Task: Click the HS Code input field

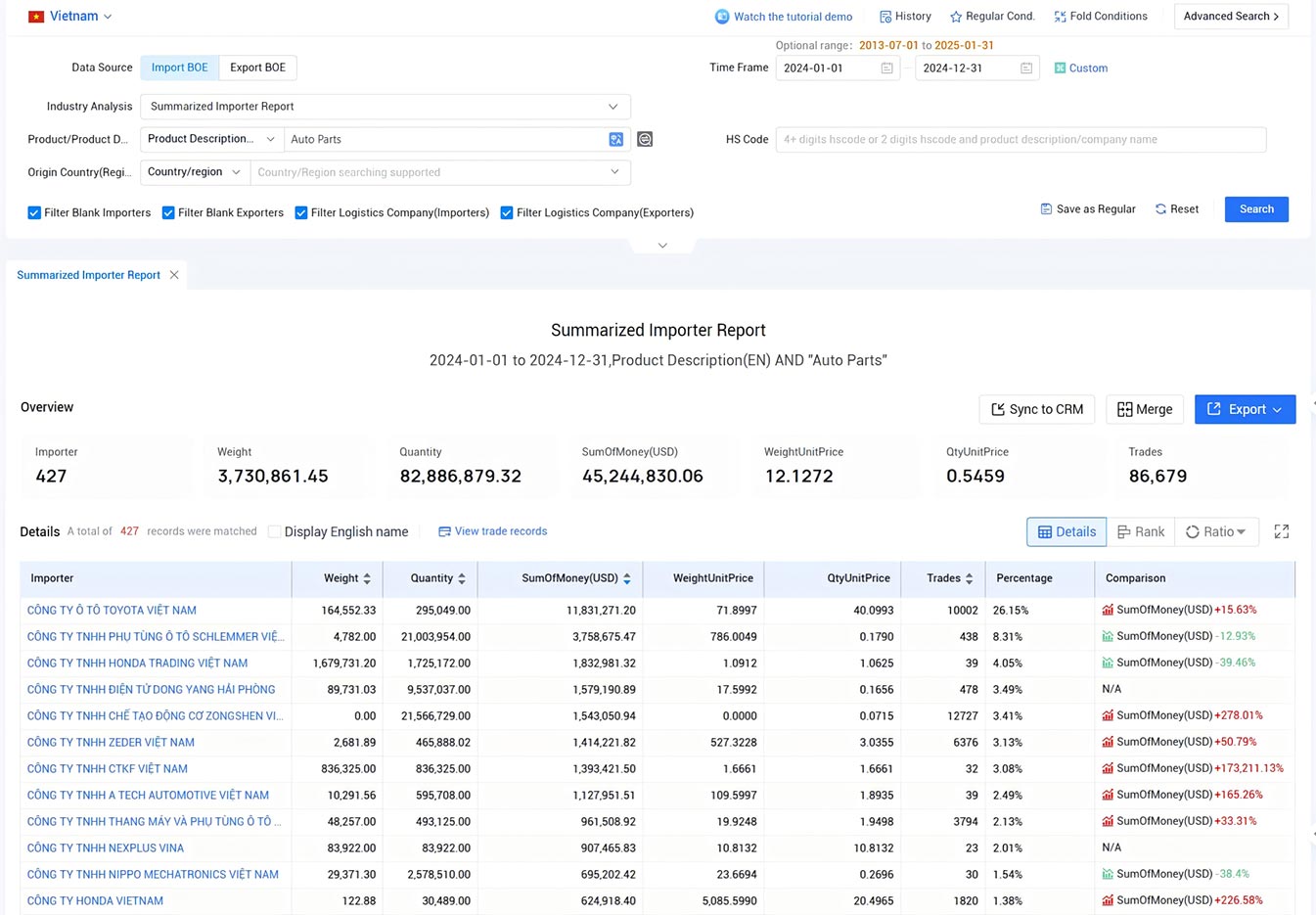Action: 1021,140
